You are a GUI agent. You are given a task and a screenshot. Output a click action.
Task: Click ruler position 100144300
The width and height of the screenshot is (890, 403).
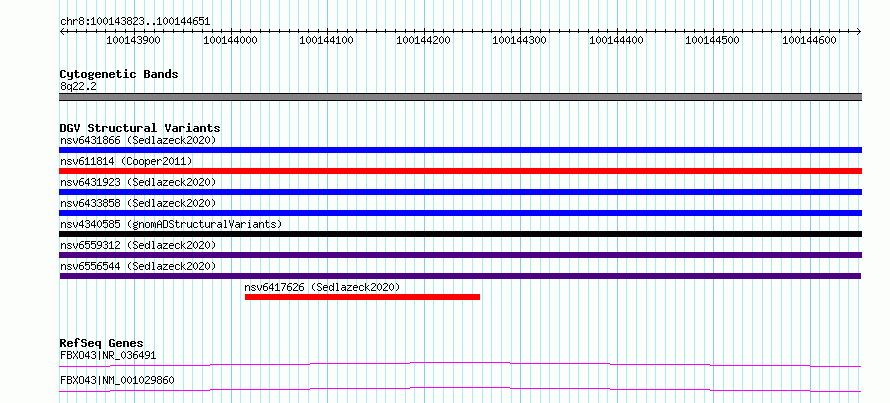[x=520, y=40]
